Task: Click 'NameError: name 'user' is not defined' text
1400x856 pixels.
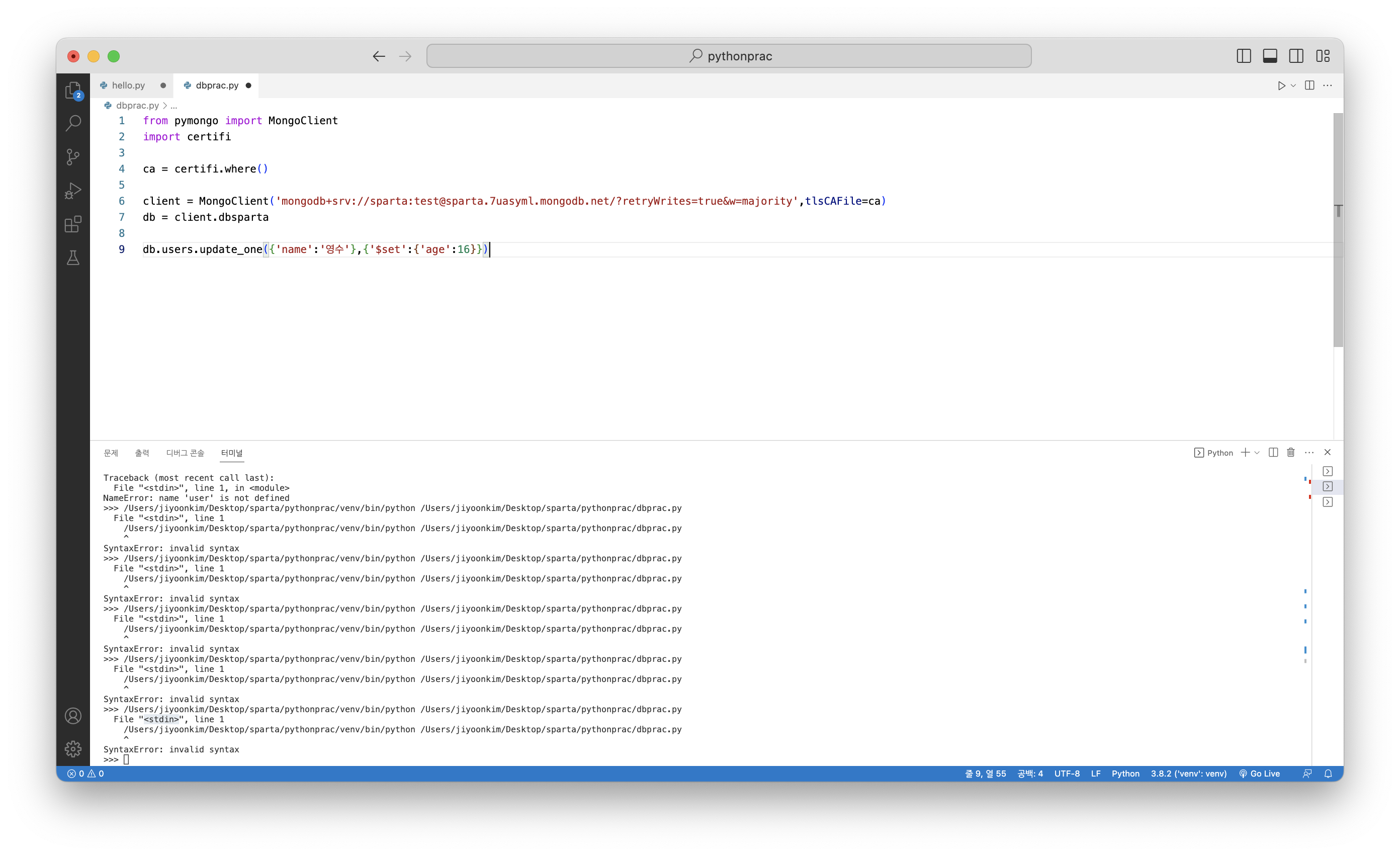Action: tap(196, 498)
